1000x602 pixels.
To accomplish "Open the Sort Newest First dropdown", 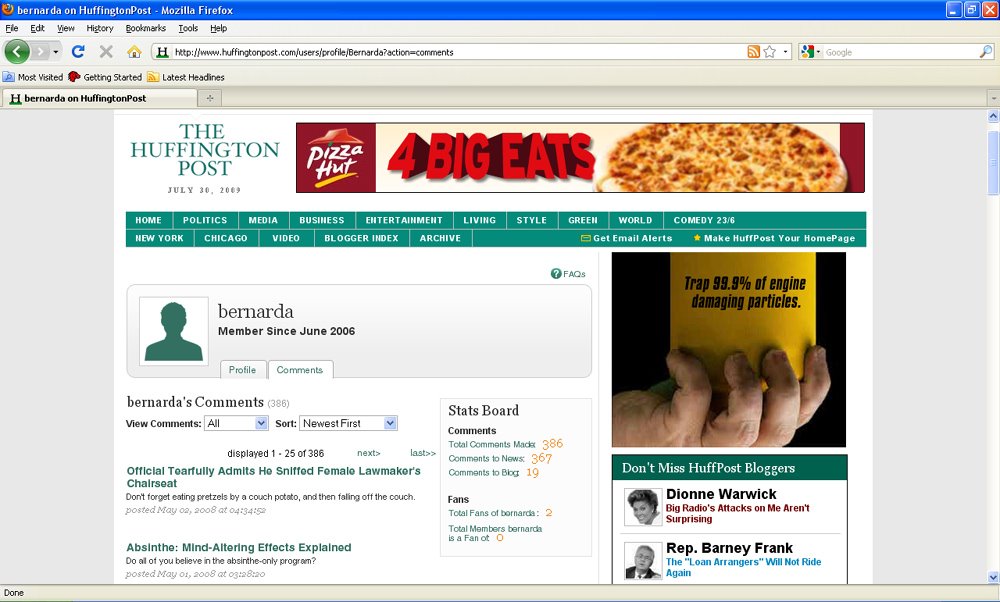I will (x=348, y=423).
